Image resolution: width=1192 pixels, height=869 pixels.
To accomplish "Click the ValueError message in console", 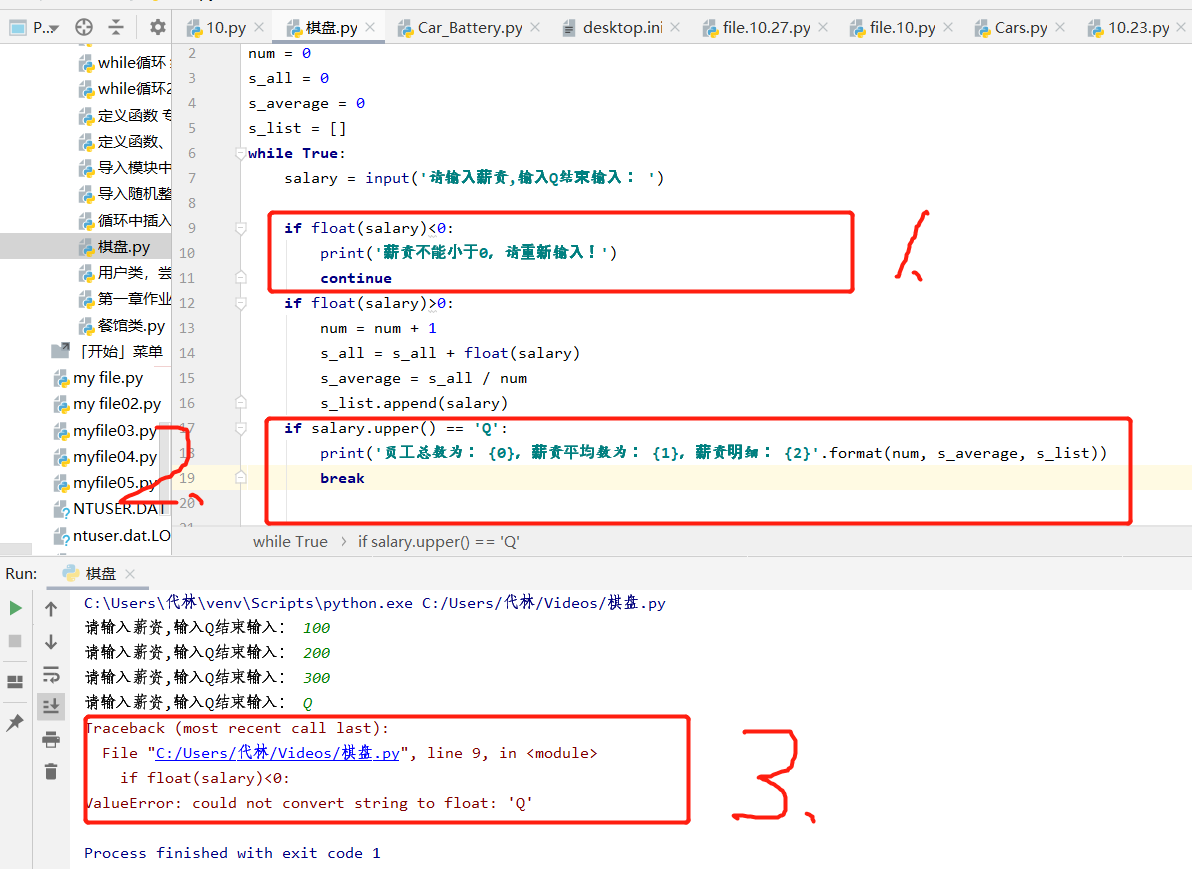I will pyautogui.click(x=309, y=803).
